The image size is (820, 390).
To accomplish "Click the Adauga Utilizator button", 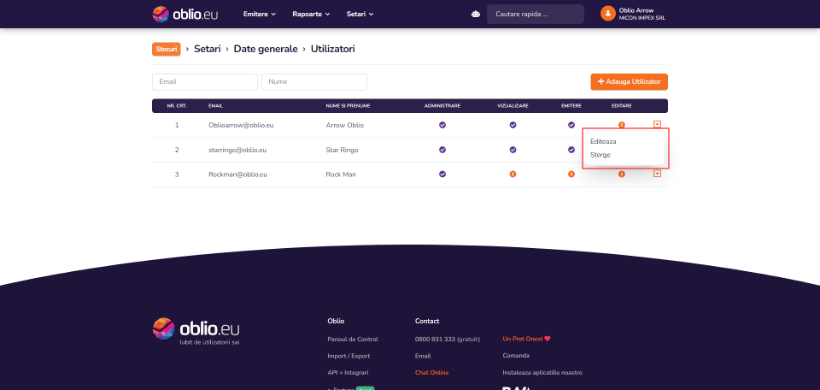I will [x=629, y=82].
